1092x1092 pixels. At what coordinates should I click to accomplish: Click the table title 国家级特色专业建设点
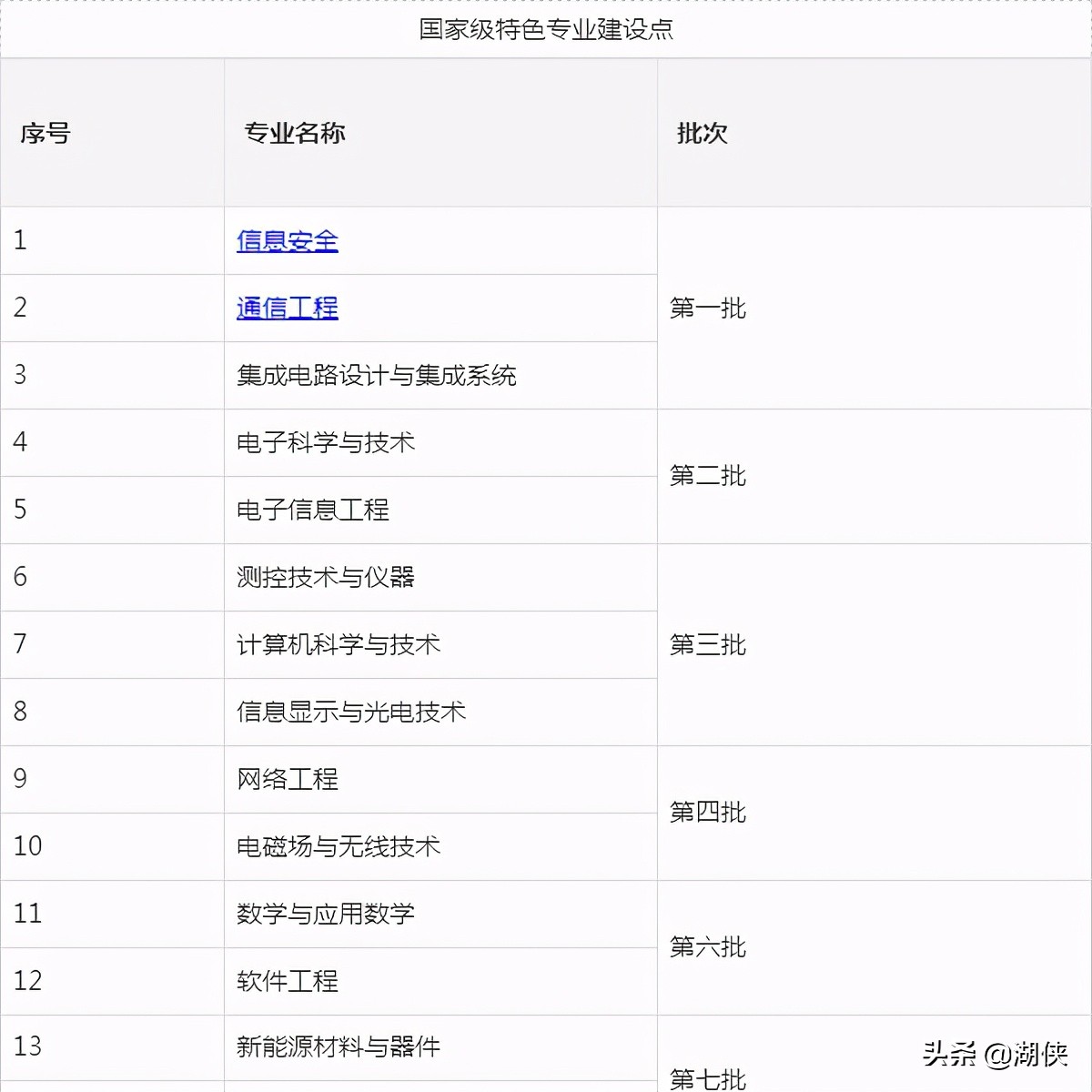coord(546,32)
